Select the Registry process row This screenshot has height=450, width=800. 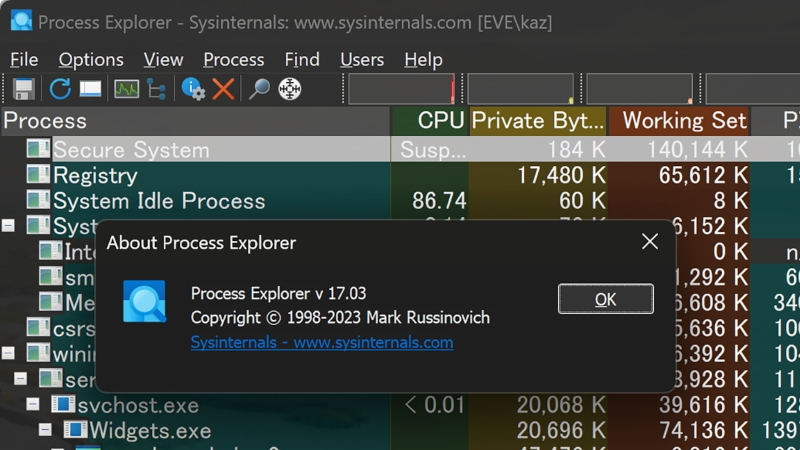click(x=400, y=174)
